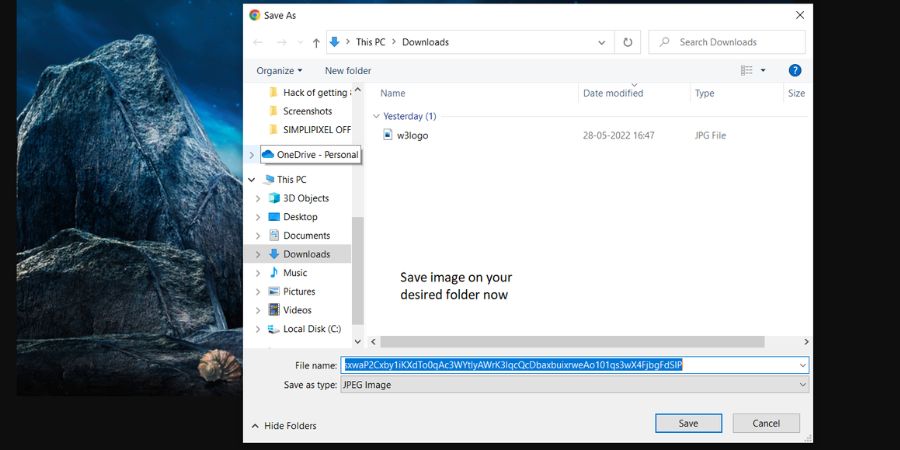This screenshot has width=900, height=450.
Task: Expand the Local Disk (C:) node
Action: (x=258, y=329)
